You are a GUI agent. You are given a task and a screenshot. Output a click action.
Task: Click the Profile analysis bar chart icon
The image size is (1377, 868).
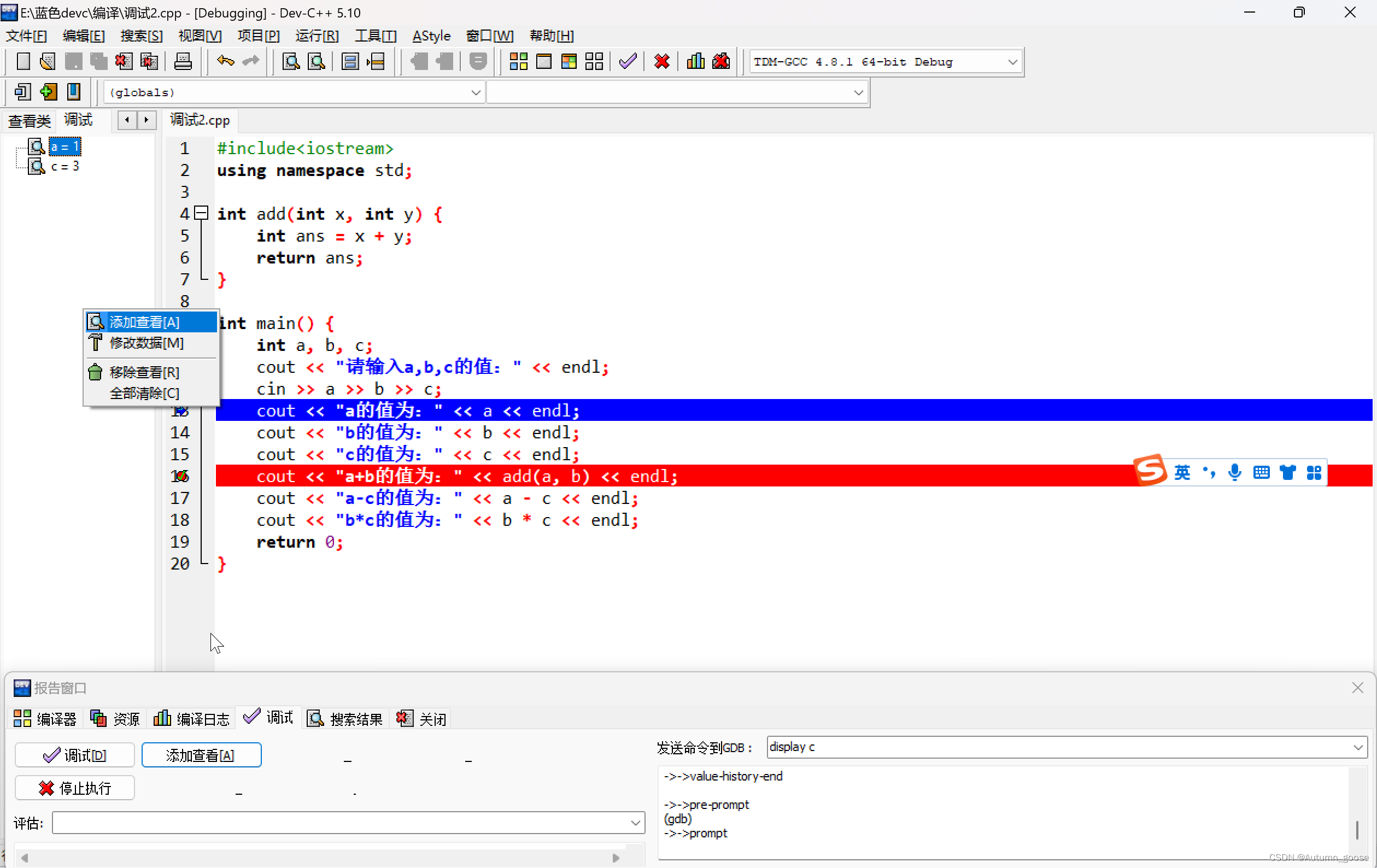(x=695, y=61)
